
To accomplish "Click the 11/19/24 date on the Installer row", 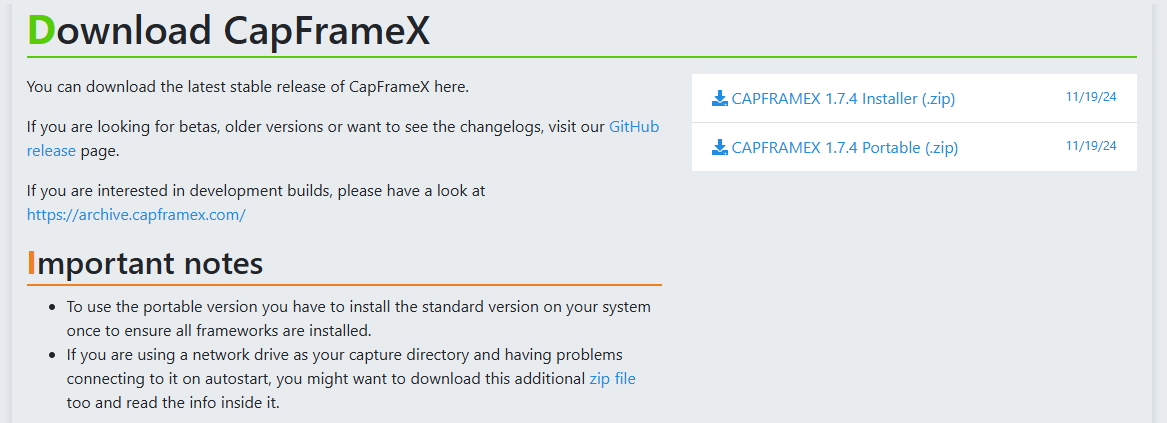I will (x=1091, y=97).
